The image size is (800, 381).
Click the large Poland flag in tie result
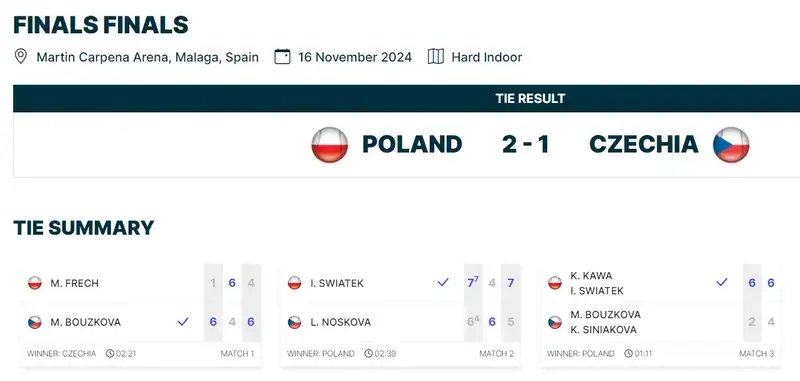coord(330,145)
